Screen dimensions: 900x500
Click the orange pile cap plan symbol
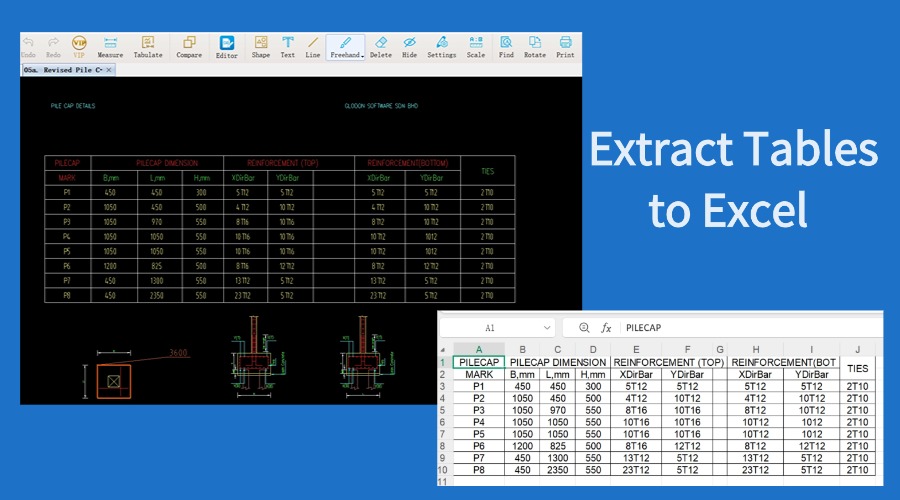tap(114, 381)
